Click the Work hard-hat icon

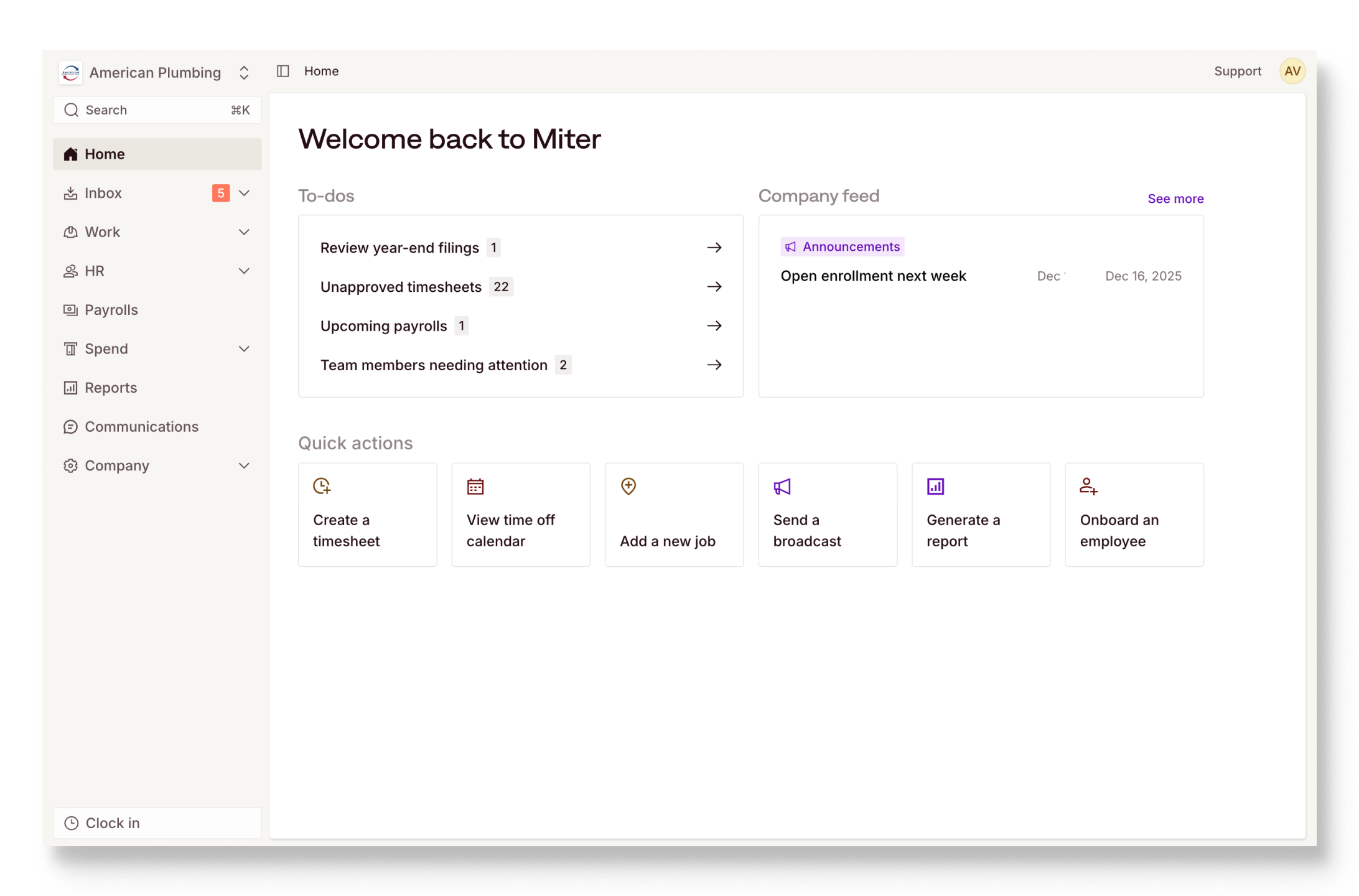click(70, 232)
